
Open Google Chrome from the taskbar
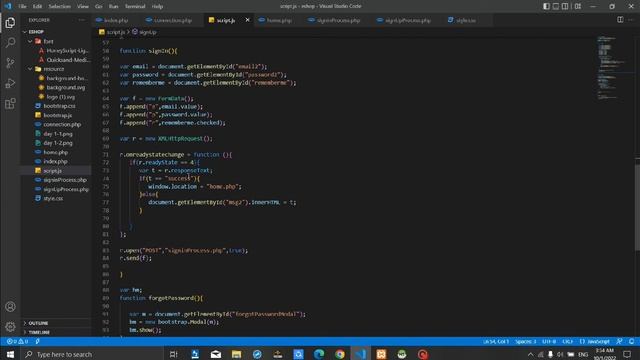(340, 354)
